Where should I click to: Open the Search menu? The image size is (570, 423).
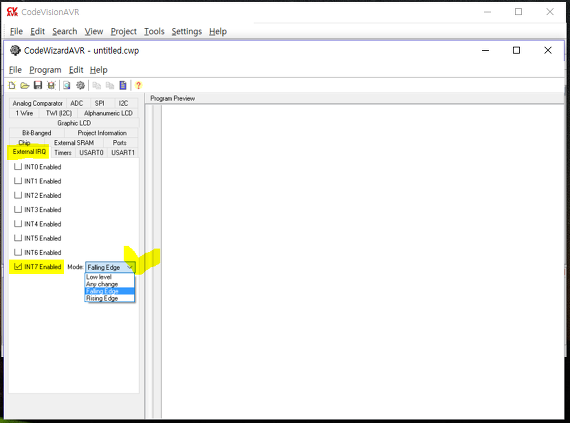pyautogui.click(x=65, y=32)
